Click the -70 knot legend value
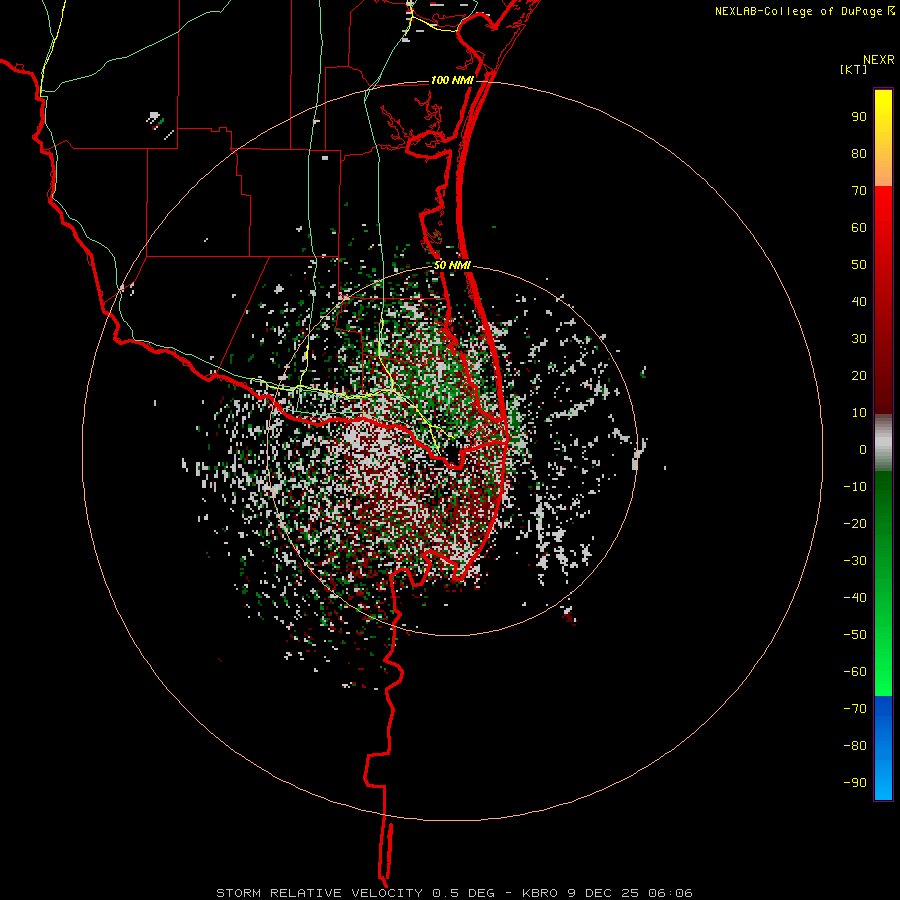The width and height of the screenshot is (900, 900). pos(855,709)
